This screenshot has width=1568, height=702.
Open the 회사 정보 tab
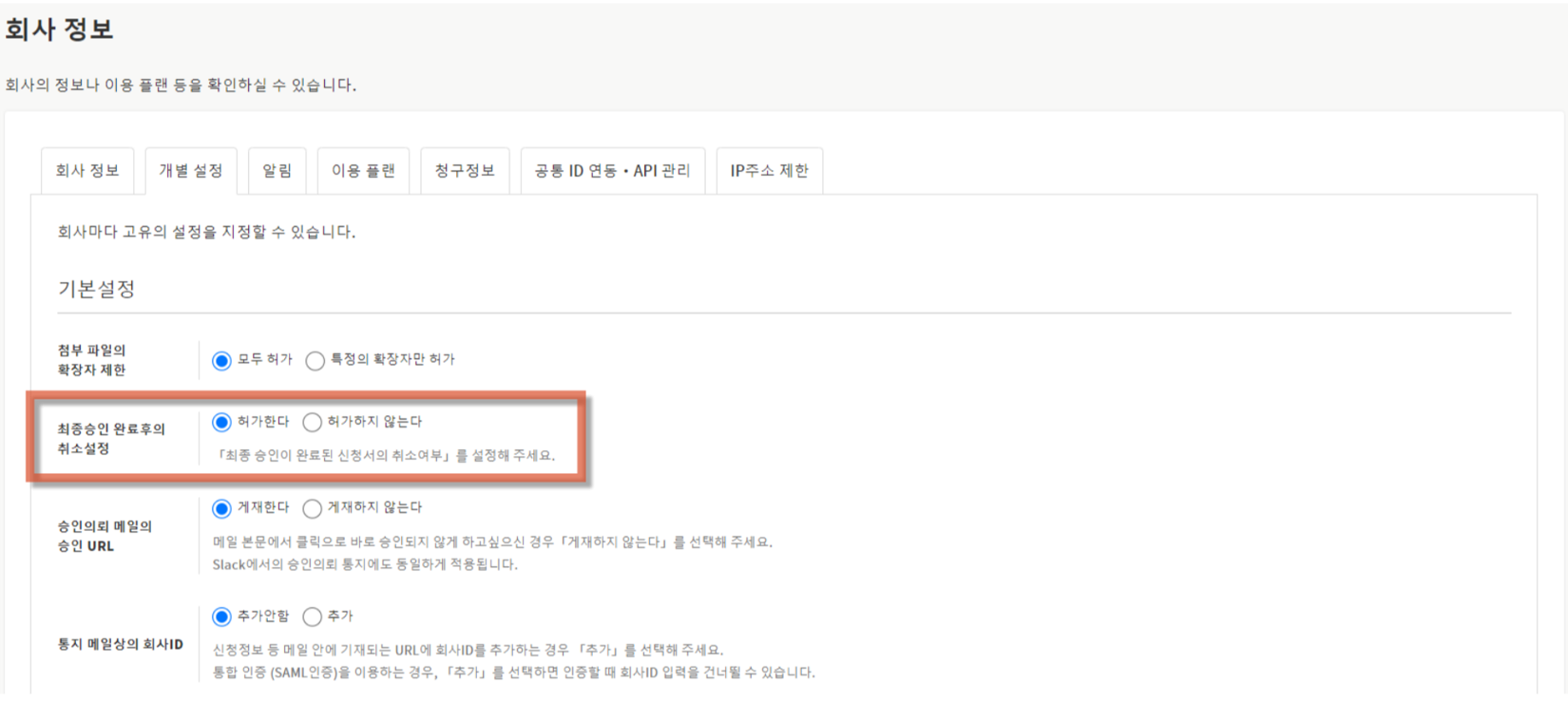click(x=87, y=171)
